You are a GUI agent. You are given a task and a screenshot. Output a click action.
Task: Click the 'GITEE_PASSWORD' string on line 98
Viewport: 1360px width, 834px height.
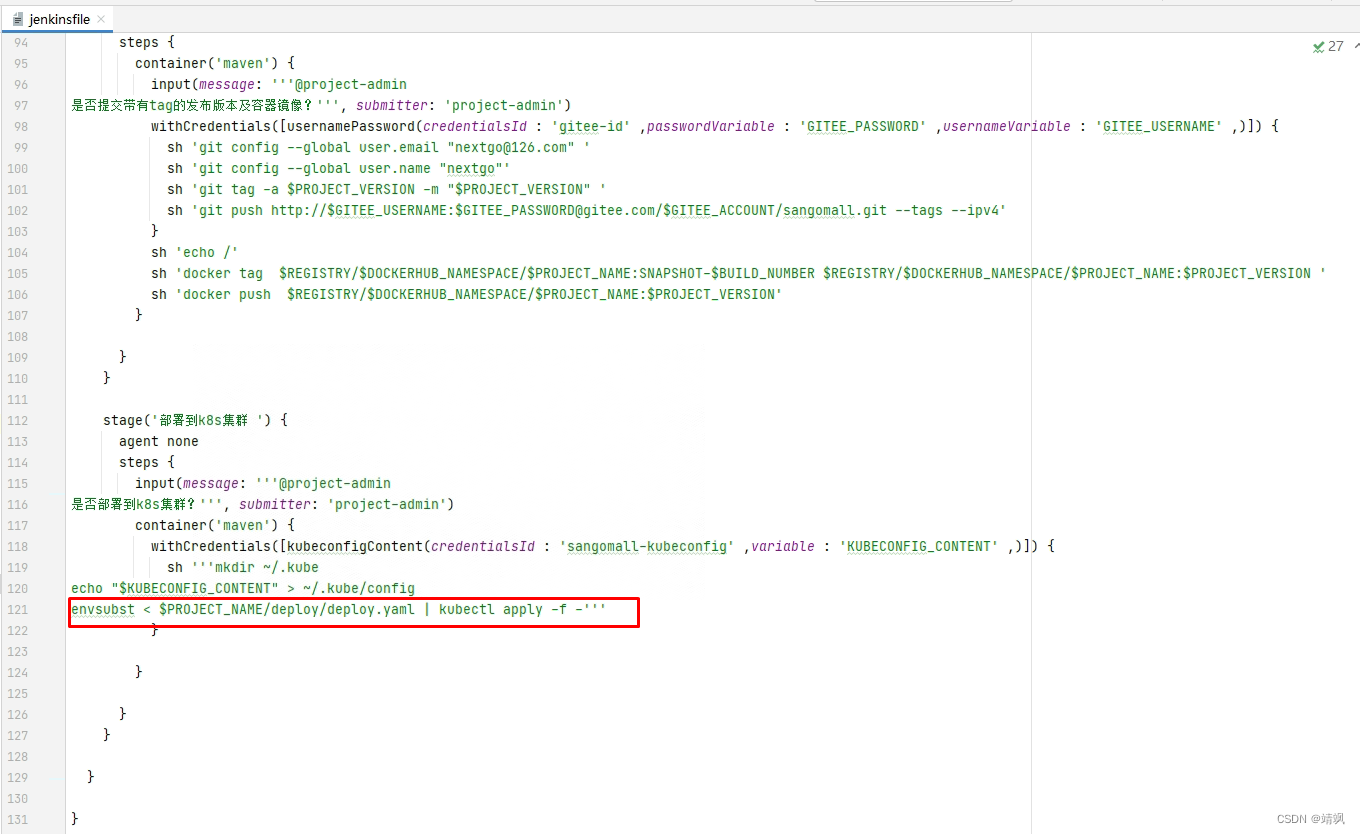coord(863,126)
